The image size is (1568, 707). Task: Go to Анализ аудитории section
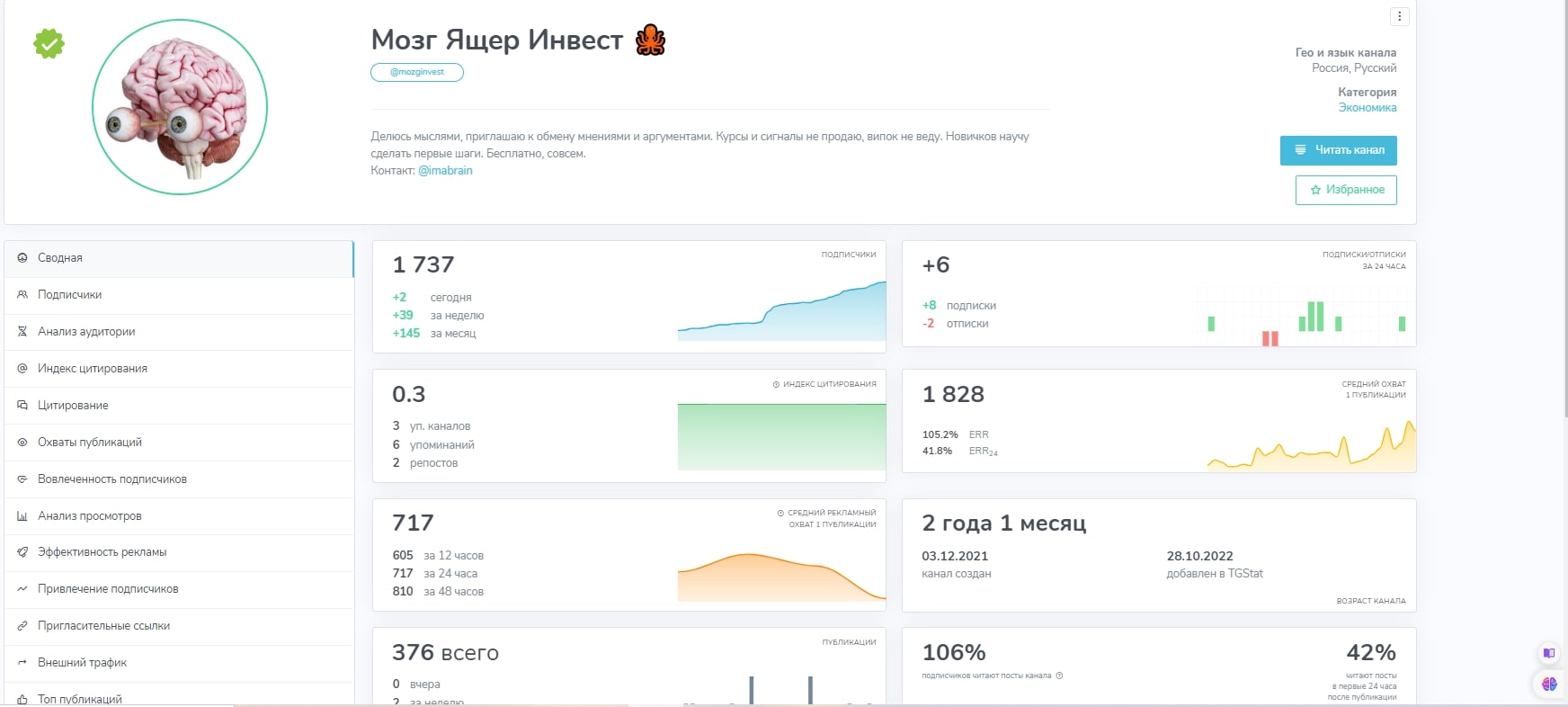(x=179, y=332)
